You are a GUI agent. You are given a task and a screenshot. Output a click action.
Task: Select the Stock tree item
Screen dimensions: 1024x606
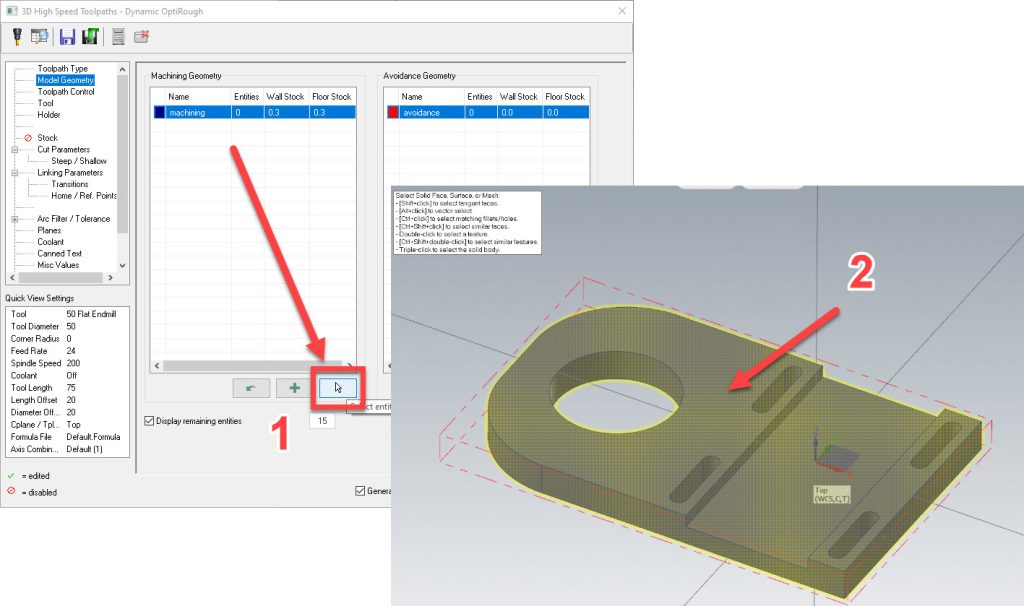coord(47,138)
